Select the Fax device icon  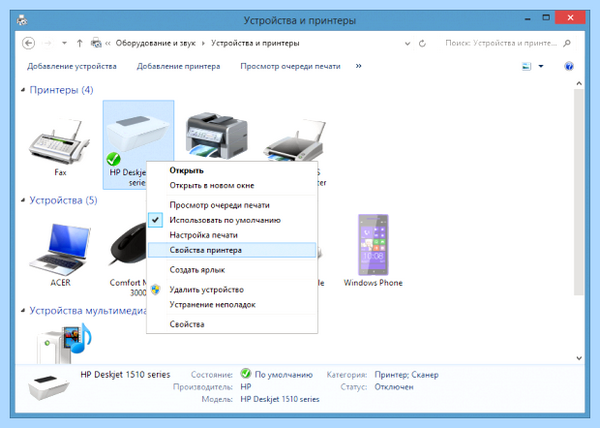tap(59, 142)
